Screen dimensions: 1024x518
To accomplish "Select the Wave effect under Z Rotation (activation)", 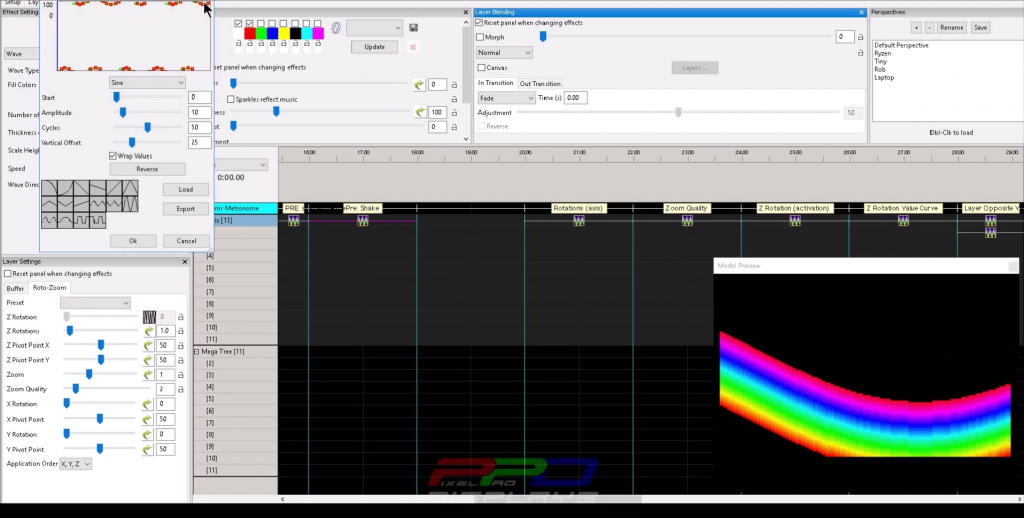I will pyautogui.click(x=795, y=220).
